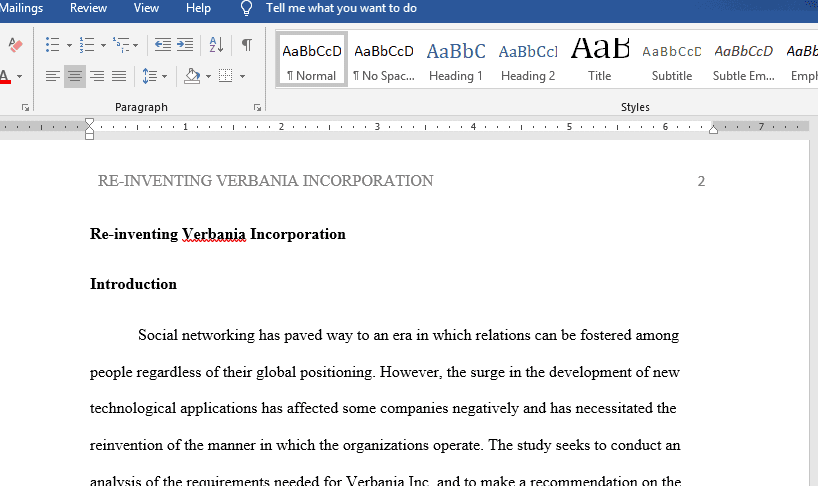Open the Line Spacing dropdown arrow
The height and width of the screenshot is (486, 818).
pos(164,77)
